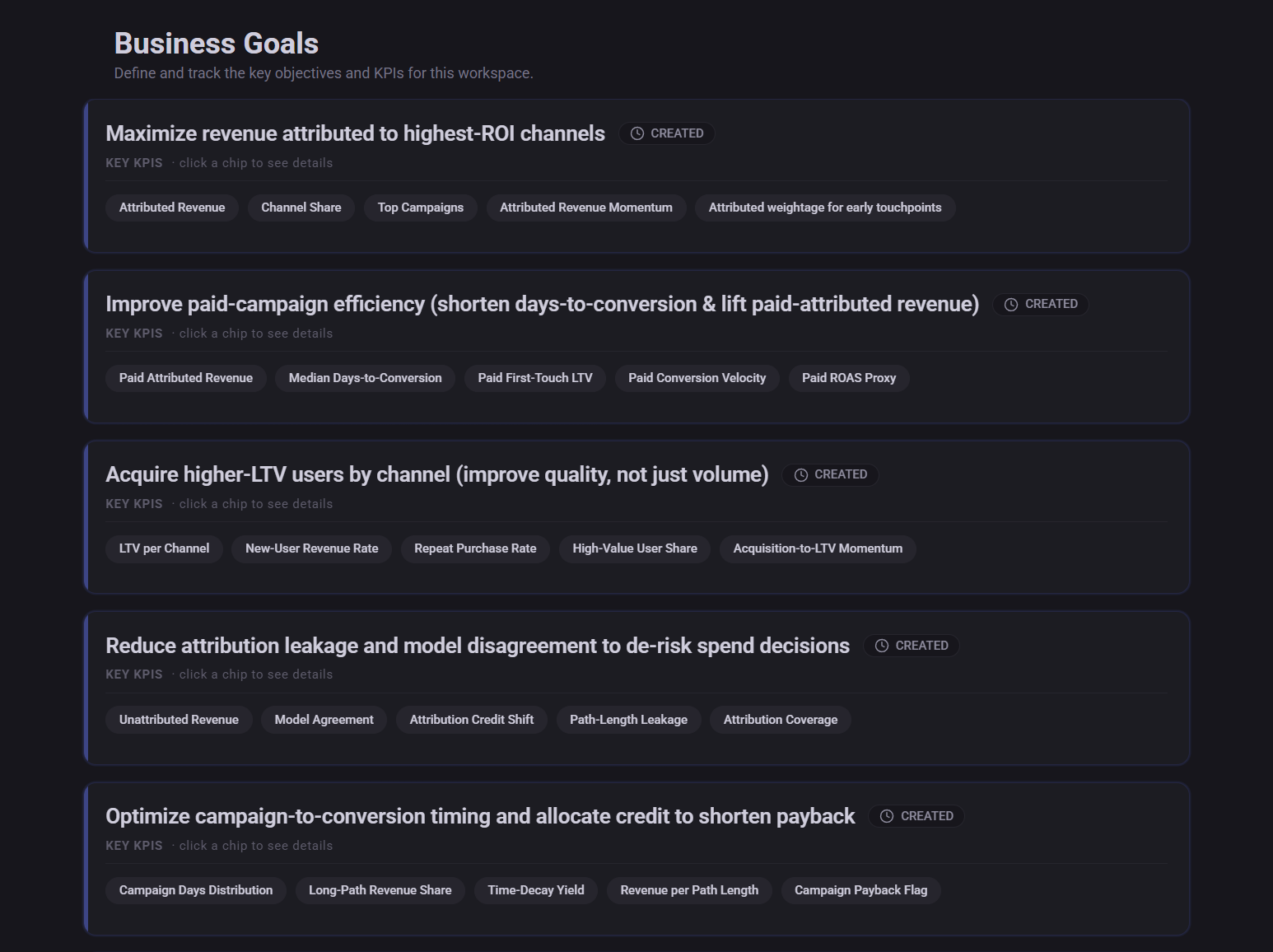Image resolution: width=1273 pixels, height=952 pixels.
Task: Click 'click a chip to see details' under first goal
Action: 255,162
